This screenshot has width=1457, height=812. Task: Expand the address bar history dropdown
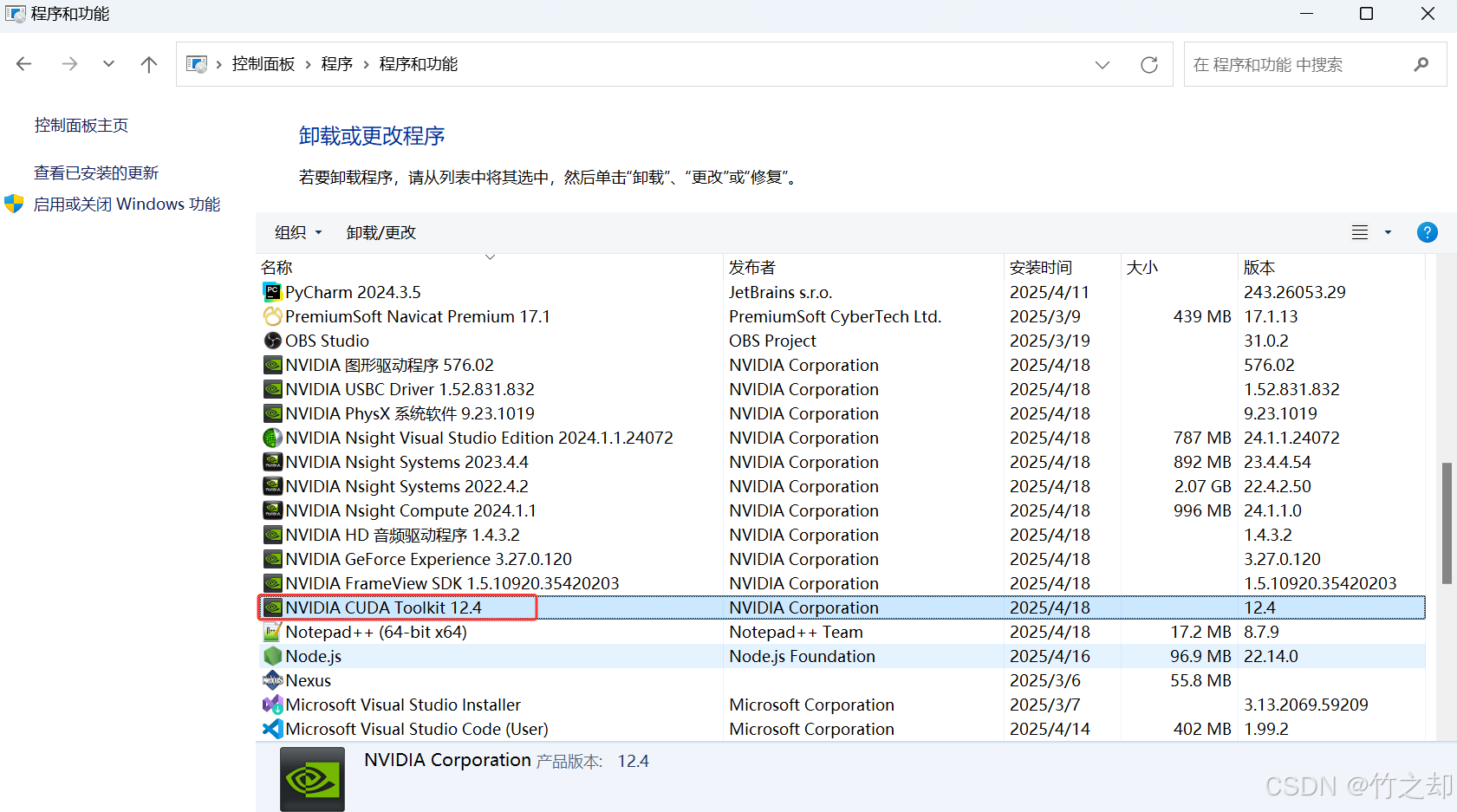[x=1103, y=64]
